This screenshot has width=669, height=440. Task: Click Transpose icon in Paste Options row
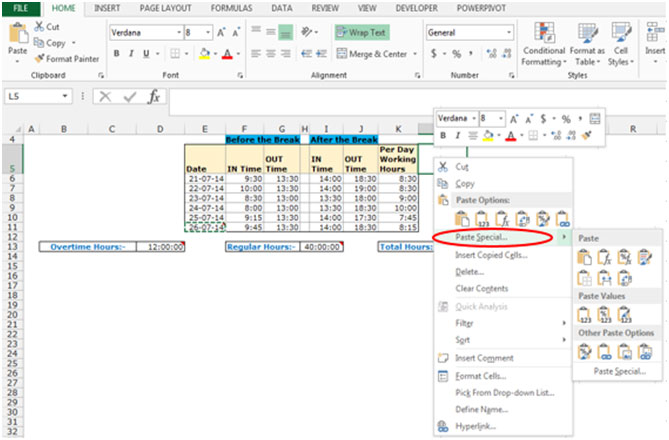522,219
